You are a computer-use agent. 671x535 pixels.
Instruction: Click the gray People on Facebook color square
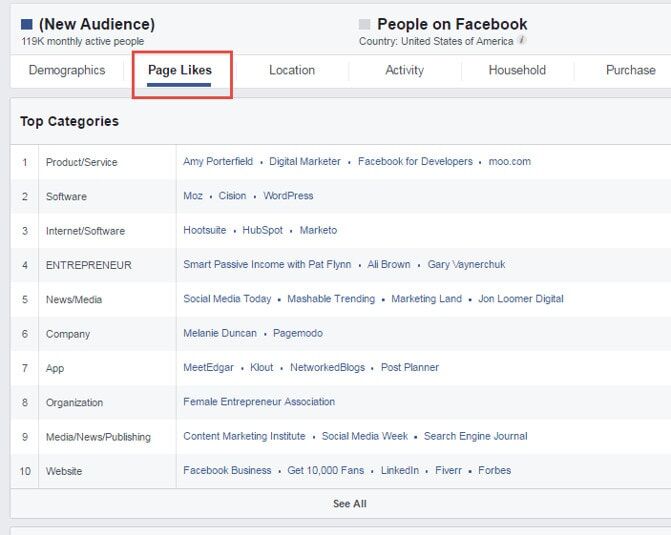tap(364, 24)
